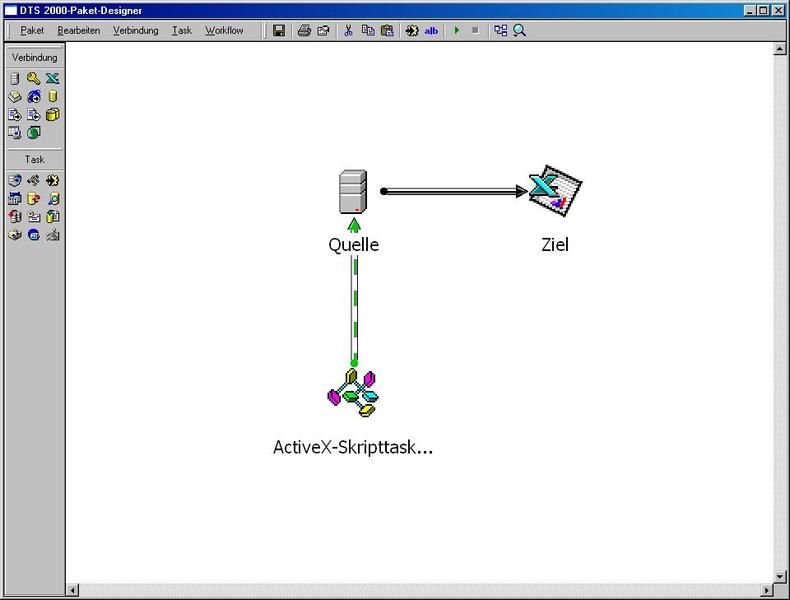Add the yellow cylinder with red arrows task
This screenshot has width=790, height=600.
(x=34, y=198)
